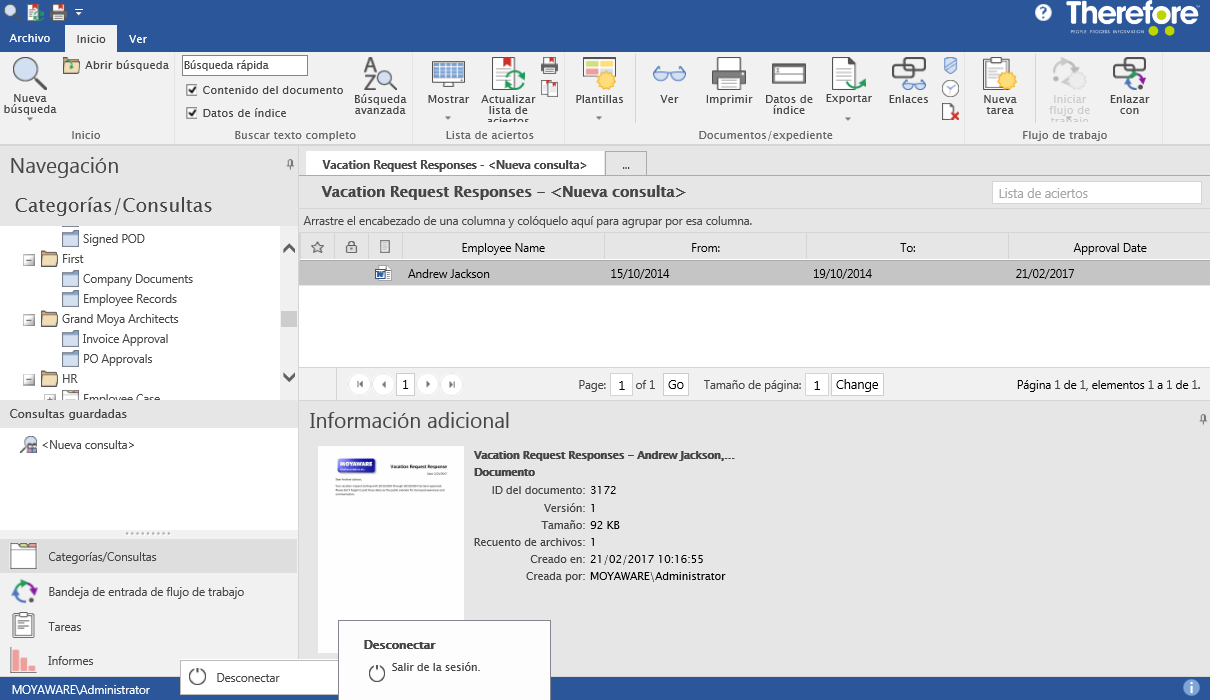Open Búsqueda avanzada tool
This screenshot has width=1210, height=700.
[380, 87]
